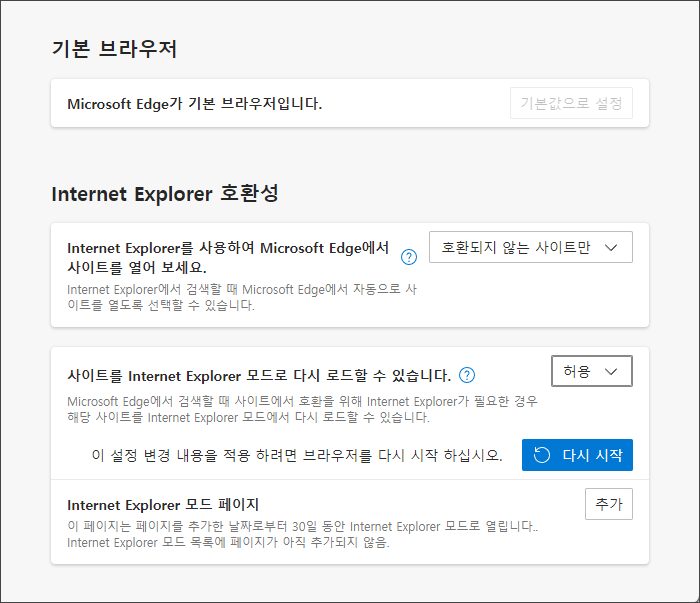Click the '추가' button for IE mode pages
The width and height of the screenshot is (700, 603).
609,504
